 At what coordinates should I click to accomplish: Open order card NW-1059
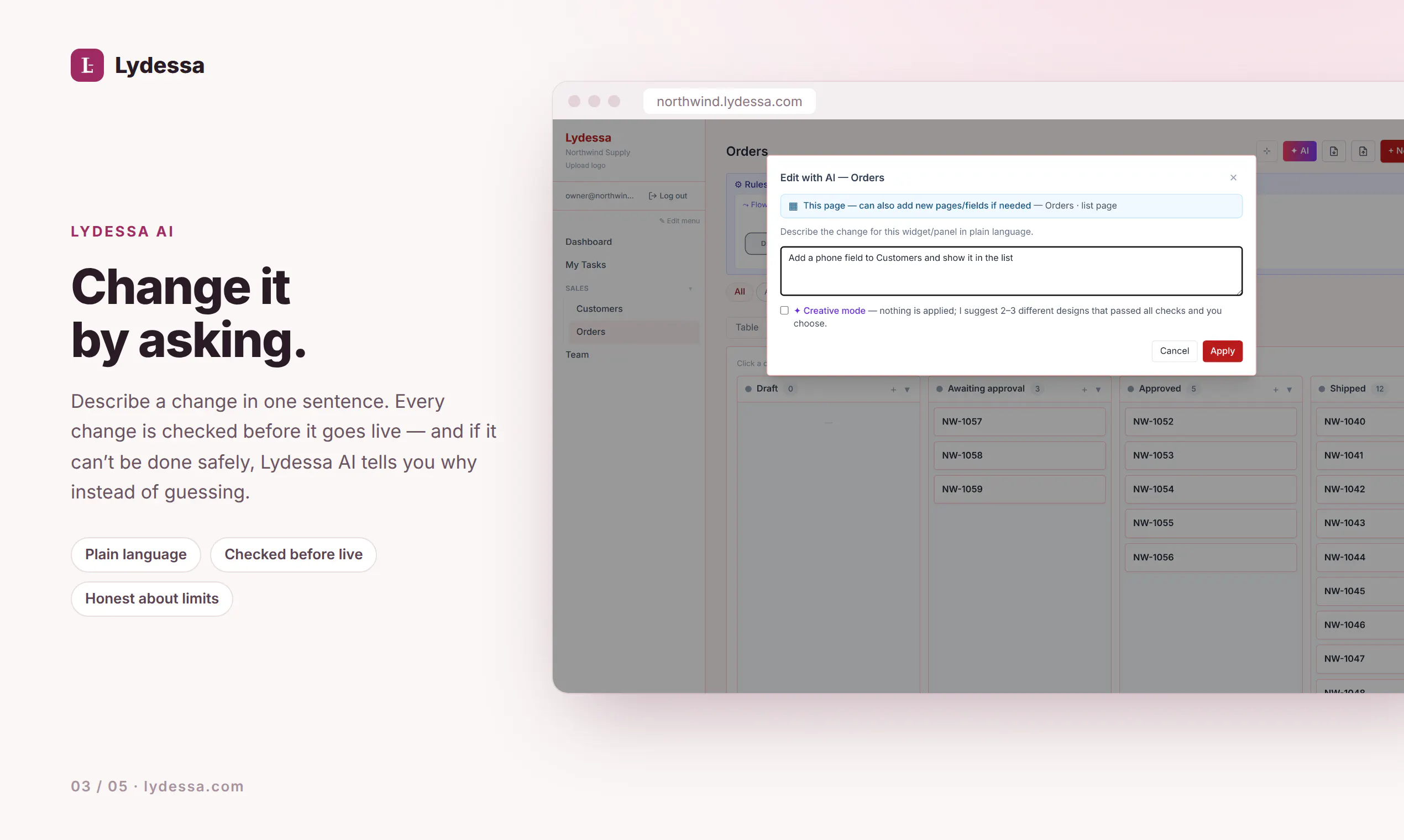click(x=1019, y=489)
